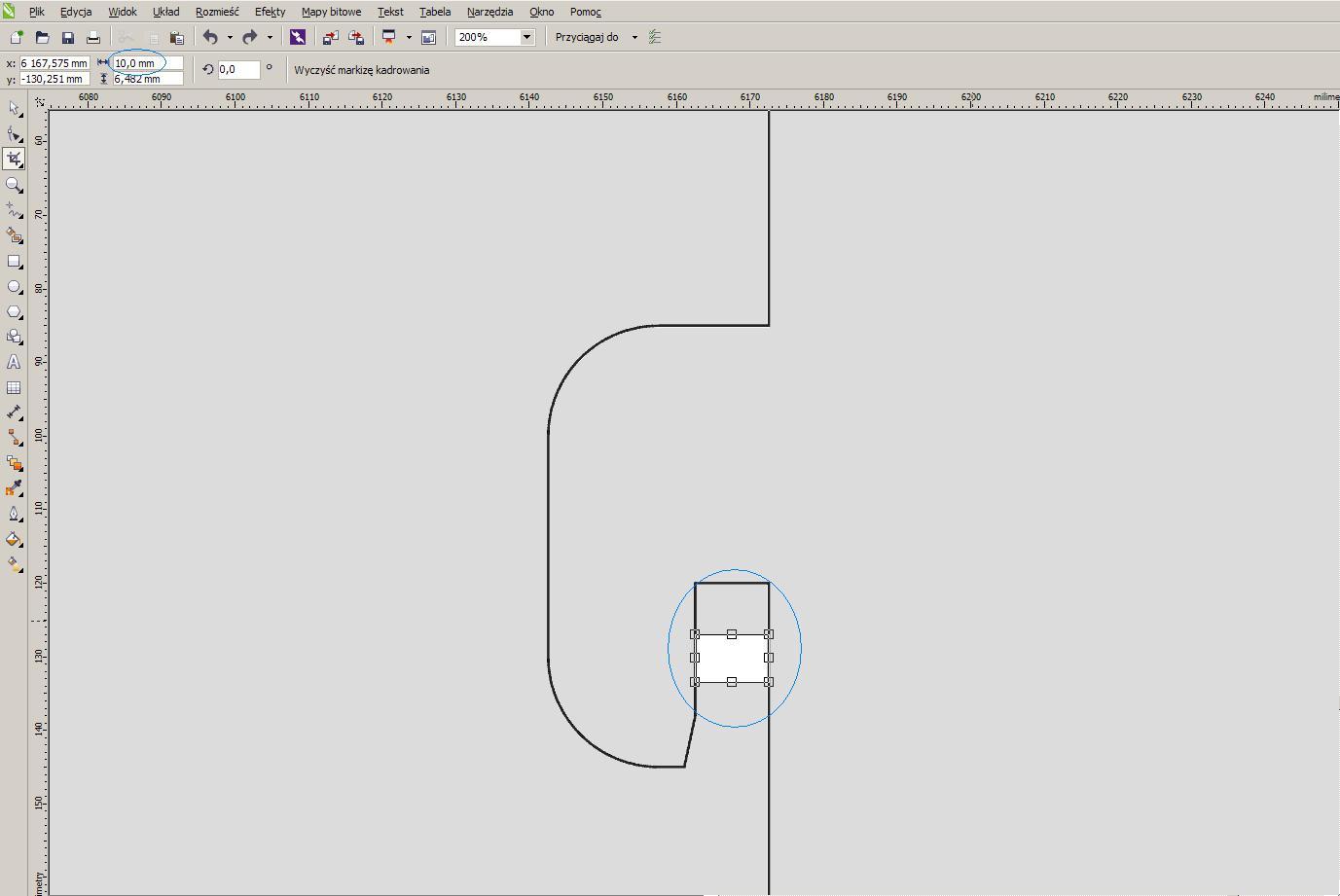The width and height of the screenshot is (1340, 896).
Task: Select the Ellipse tool
Action: (14, 287)
